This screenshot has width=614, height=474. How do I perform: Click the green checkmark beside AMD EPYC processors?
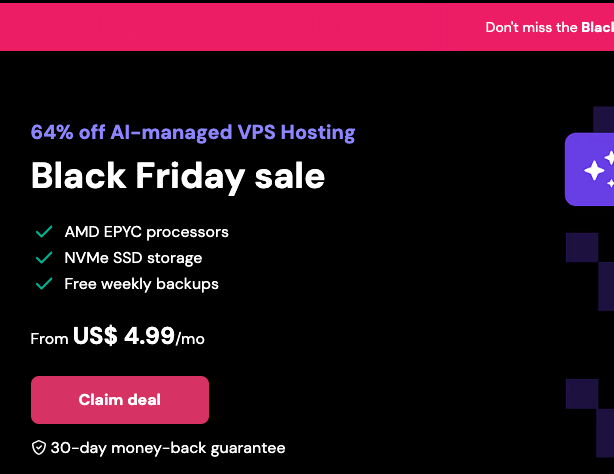[44, 232]
